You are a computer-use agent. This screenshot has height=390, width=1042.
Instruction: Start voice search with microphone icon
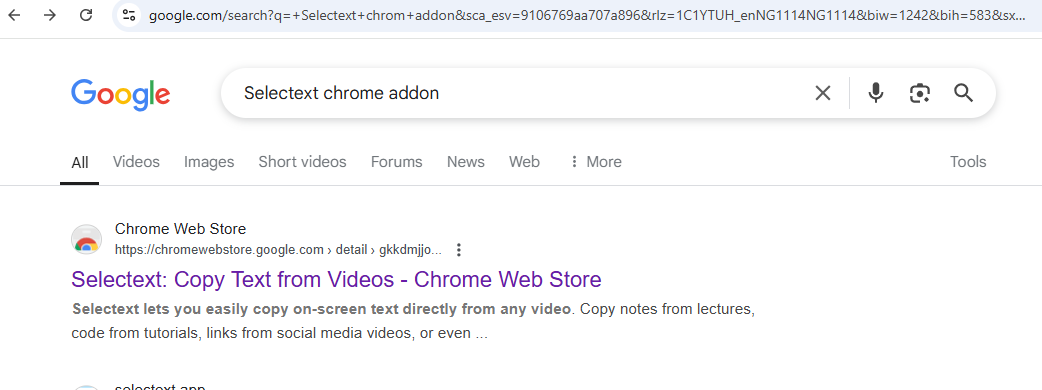(x=876, y=93)
